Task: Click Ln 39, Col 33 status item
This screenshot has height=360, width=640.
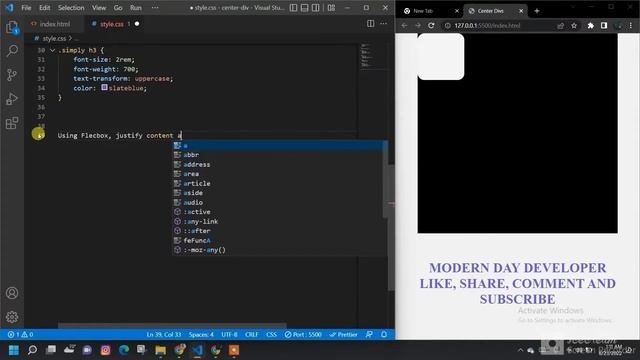Action: [x=164, y=334]
